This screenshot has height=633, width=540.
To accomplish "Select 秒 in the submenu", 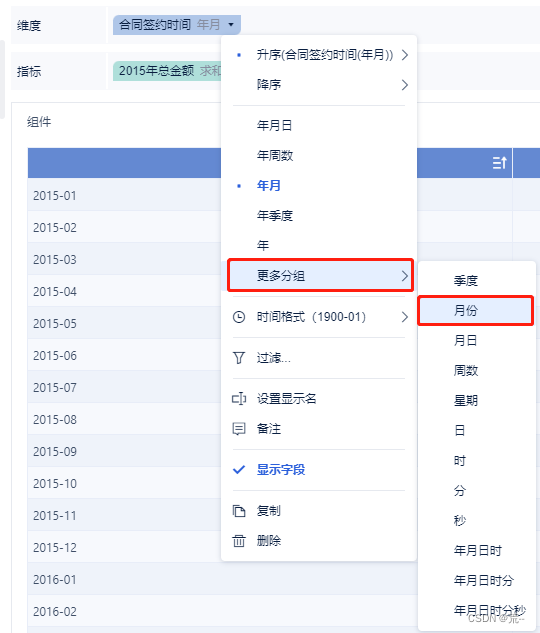I will tap(476, 521).
